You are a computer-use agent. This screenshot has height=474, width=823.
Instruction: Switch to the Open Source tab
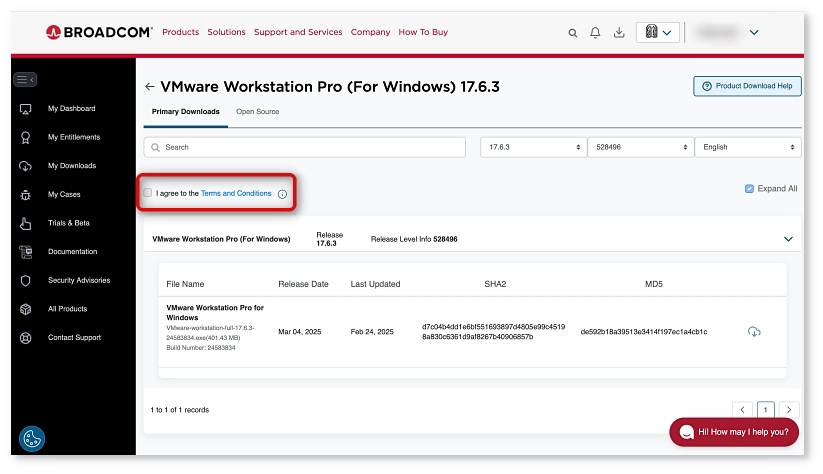[257, 112]
